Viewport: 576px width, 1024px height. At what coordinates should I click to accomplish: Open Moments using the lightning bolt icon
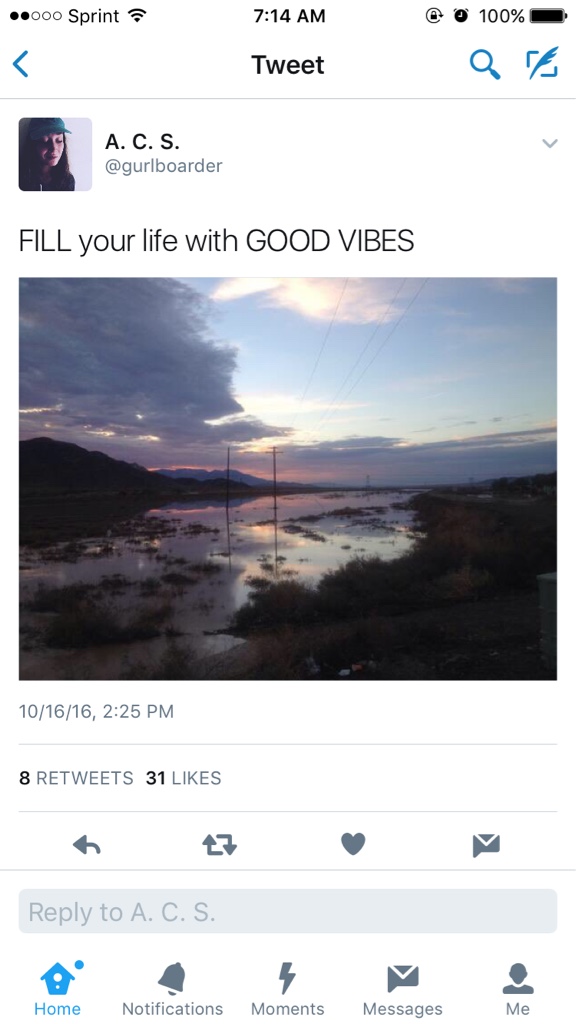[288, 985]
